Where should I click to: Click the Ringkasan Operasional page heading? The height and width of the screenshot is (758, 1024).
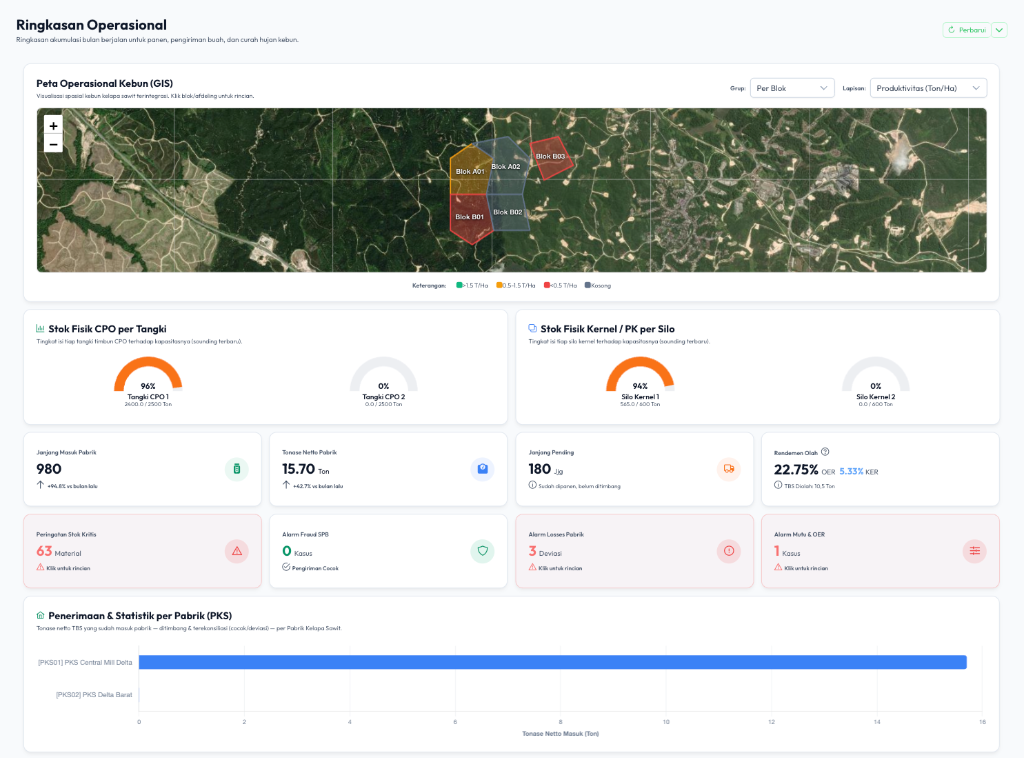tap(91, 25)
